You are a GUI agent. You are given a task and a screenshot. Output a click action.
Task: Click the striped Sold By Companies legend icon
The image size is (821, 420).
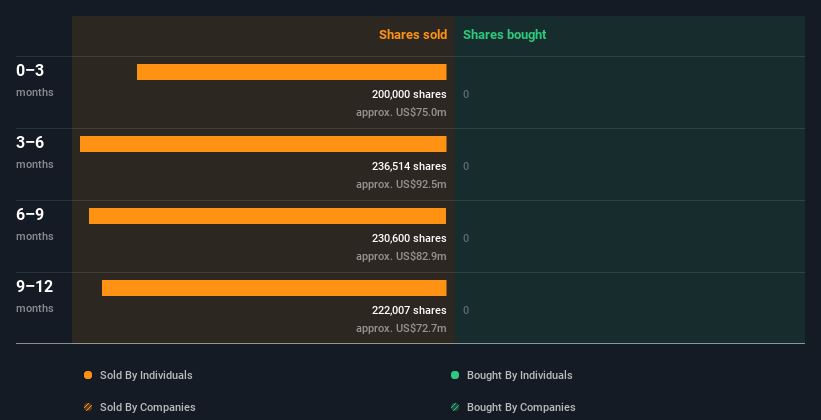(88, 407)
